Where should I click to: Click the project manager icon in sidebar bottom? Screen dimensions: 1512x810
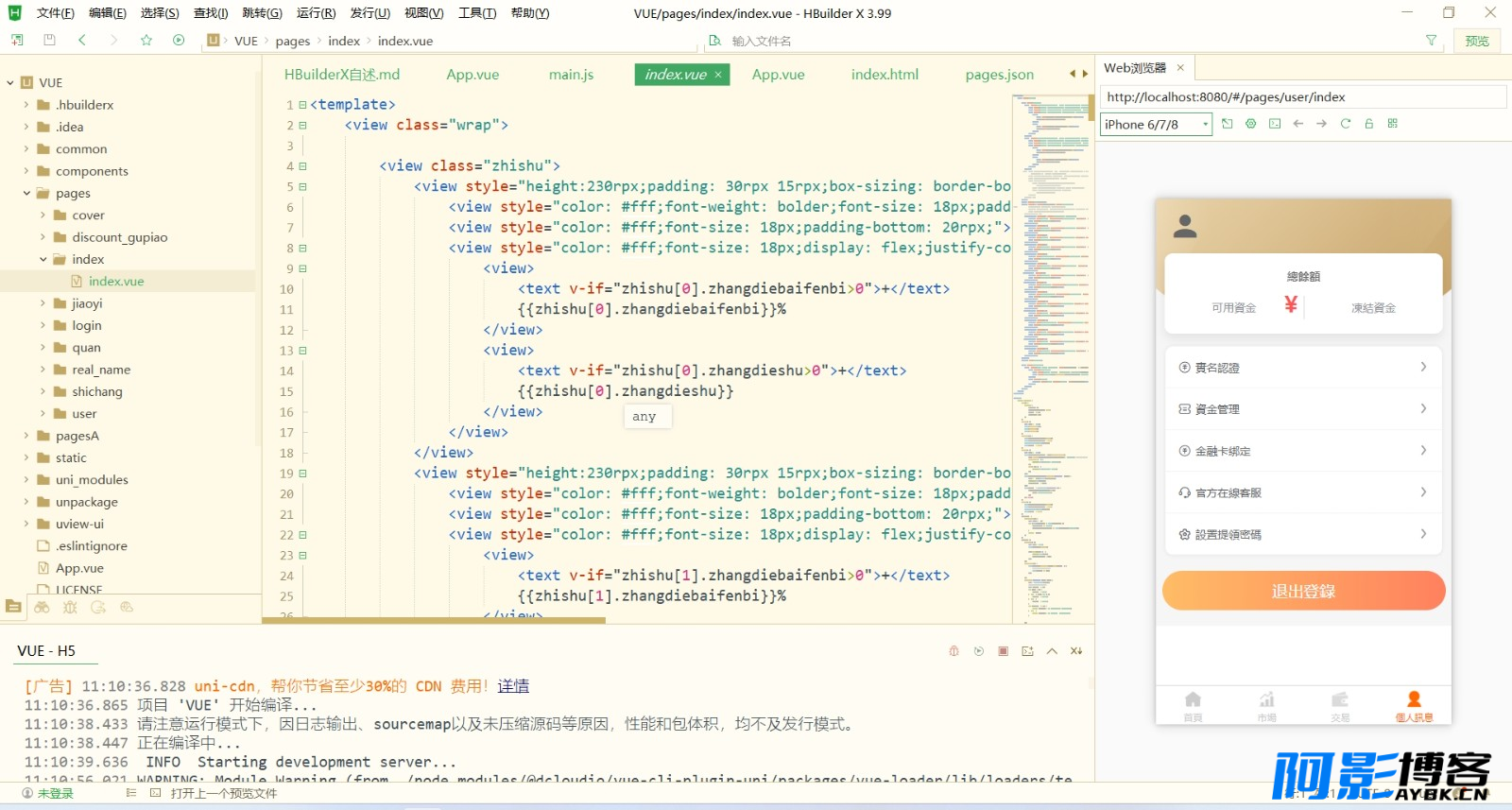click(x=13, y=607)
